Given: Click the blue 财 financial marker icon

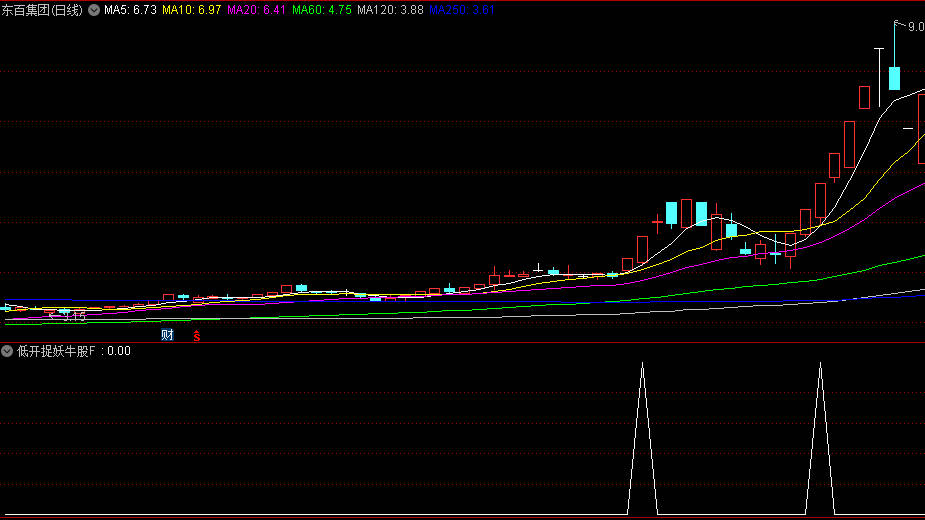Looking at the screenshot, I should (x=167, y=335).
